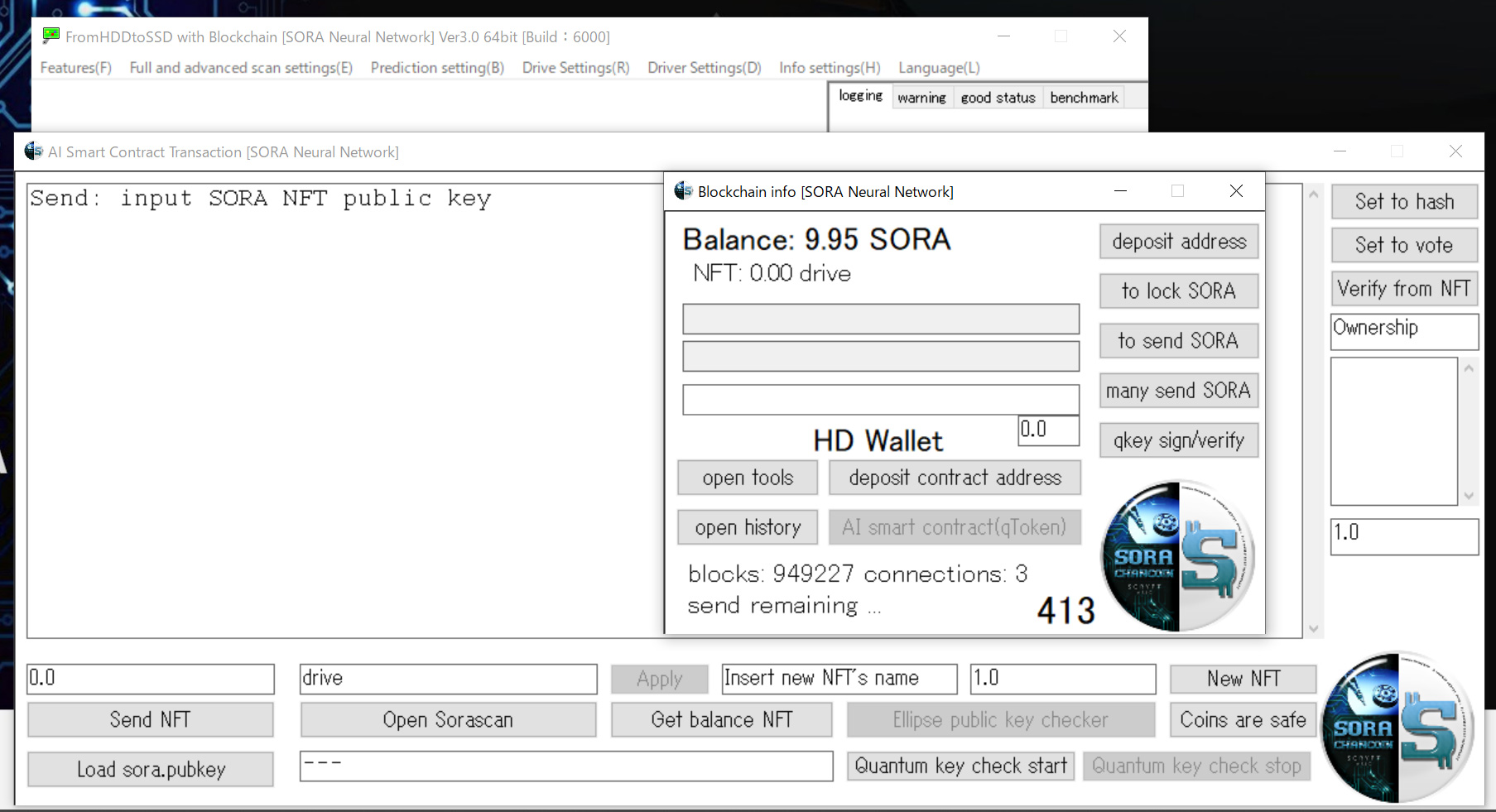Click the Quantum key check start button
This screenshot has width=1496, height=812.
tap(960, 766)
